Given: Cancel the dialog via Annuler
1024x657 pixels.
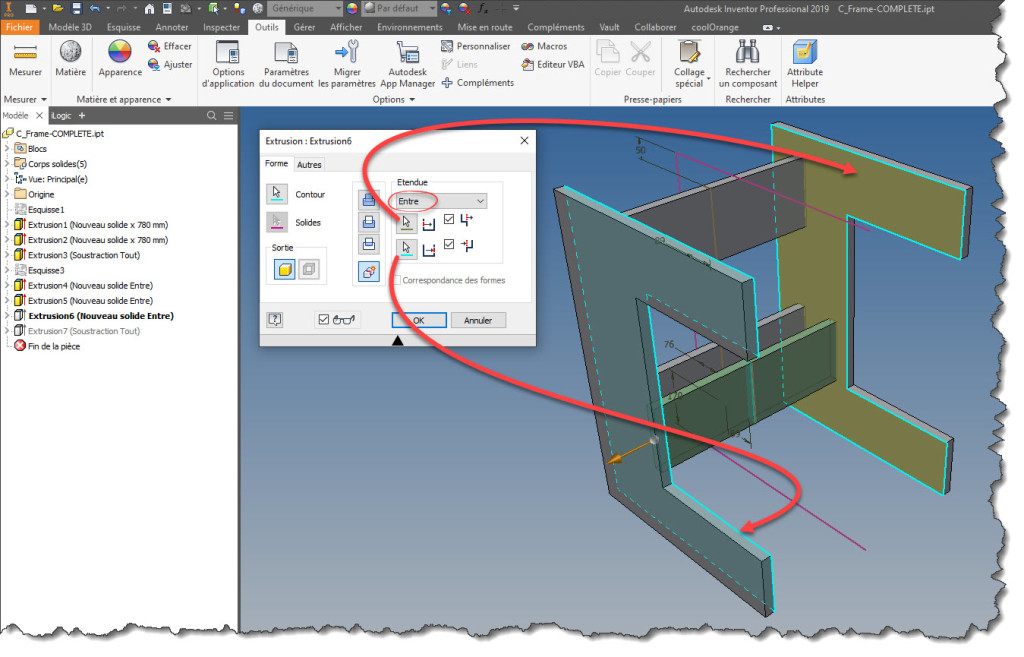Looking at the screenshot, I should pyautogui.click(x=478, y=320).
